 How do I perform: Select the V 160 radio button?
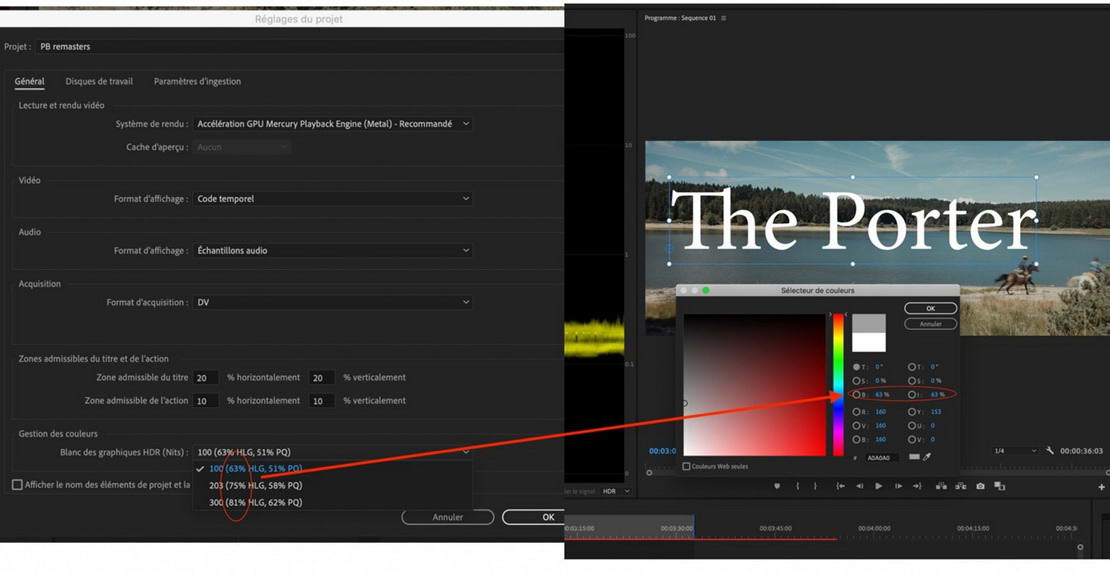click(857, 425)
